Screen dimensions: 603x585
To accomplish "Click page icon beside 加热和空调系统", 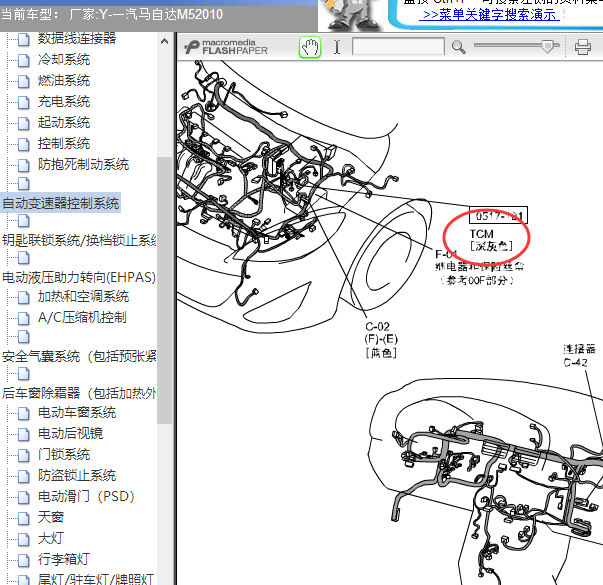I will [23, 297].
